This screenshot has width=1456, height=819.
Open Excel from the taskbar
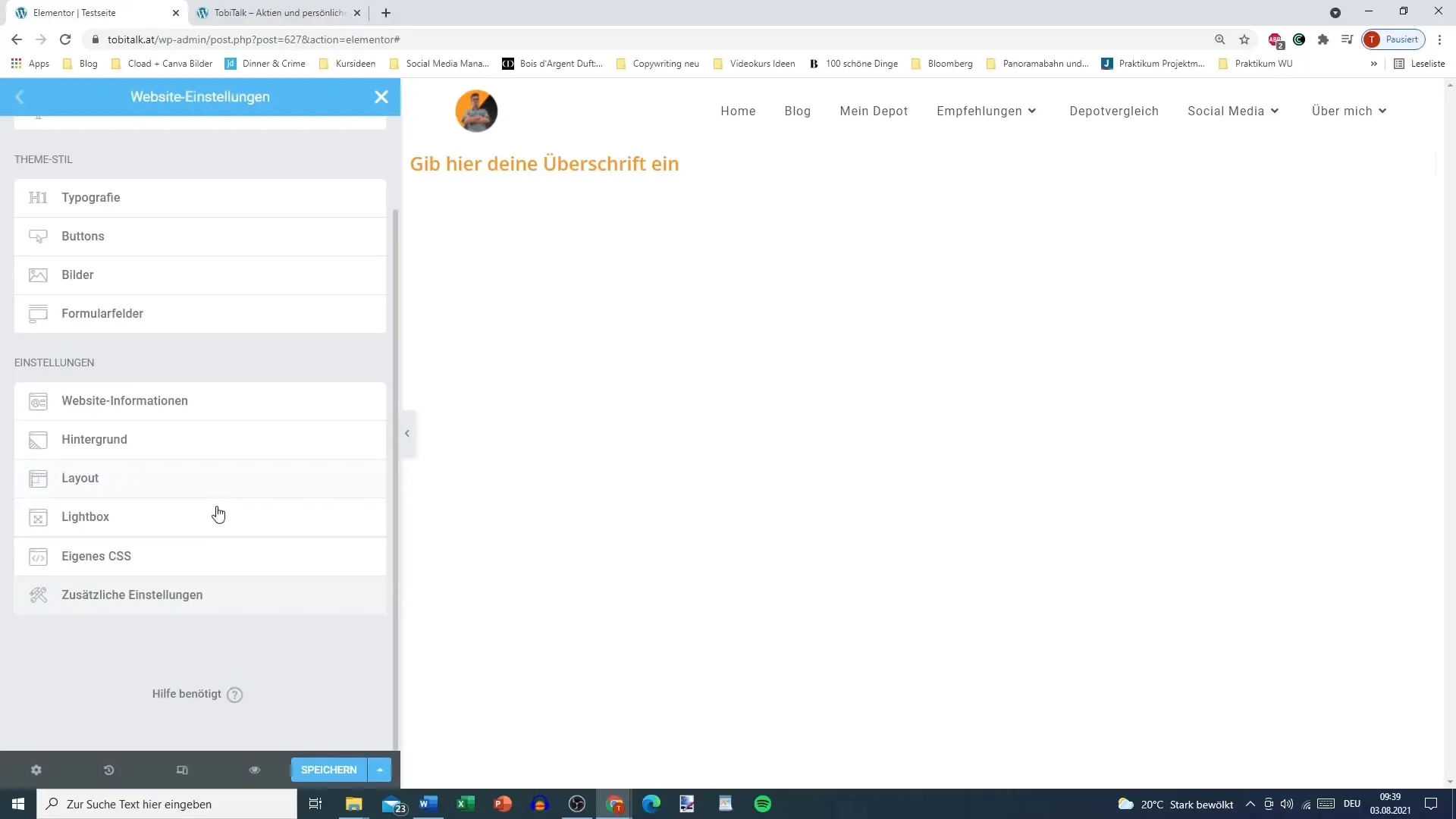click(x=466, y=804)
